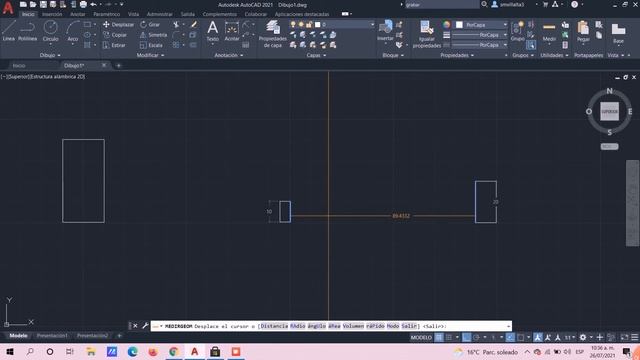The image size is (640, 360).
Task: Open the Vista ribbon tab
Action: click(x=133, y=14)
